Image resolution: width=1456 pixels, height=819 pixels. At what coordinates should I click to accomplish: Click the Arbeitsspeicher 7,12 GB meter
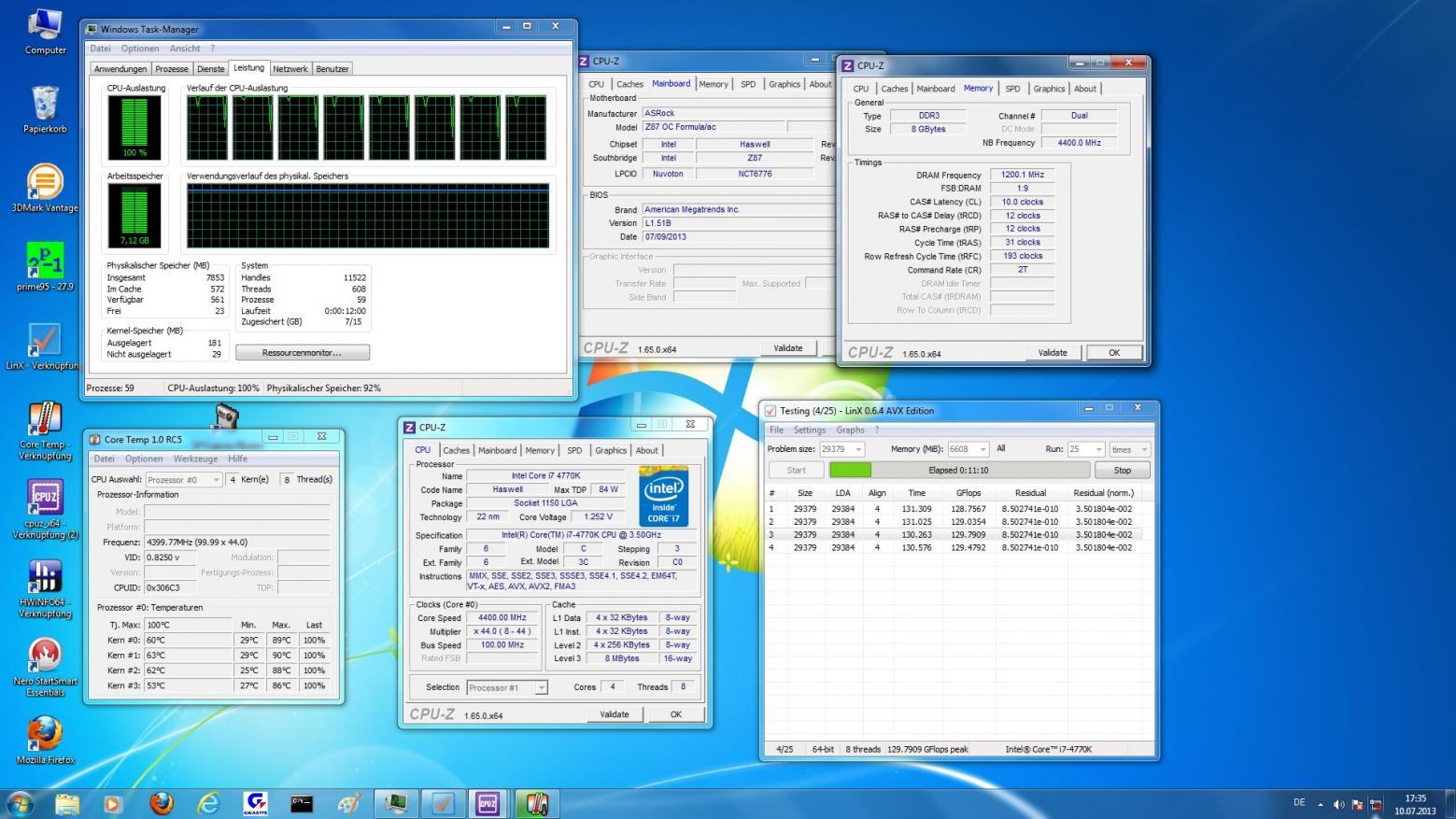coord(134,216)
